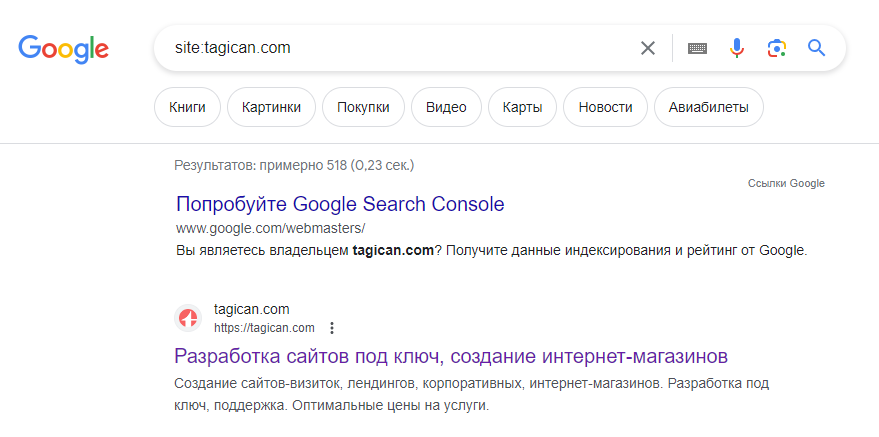Switch to the Карты filter
879x437 pixels.
(522, 107)
